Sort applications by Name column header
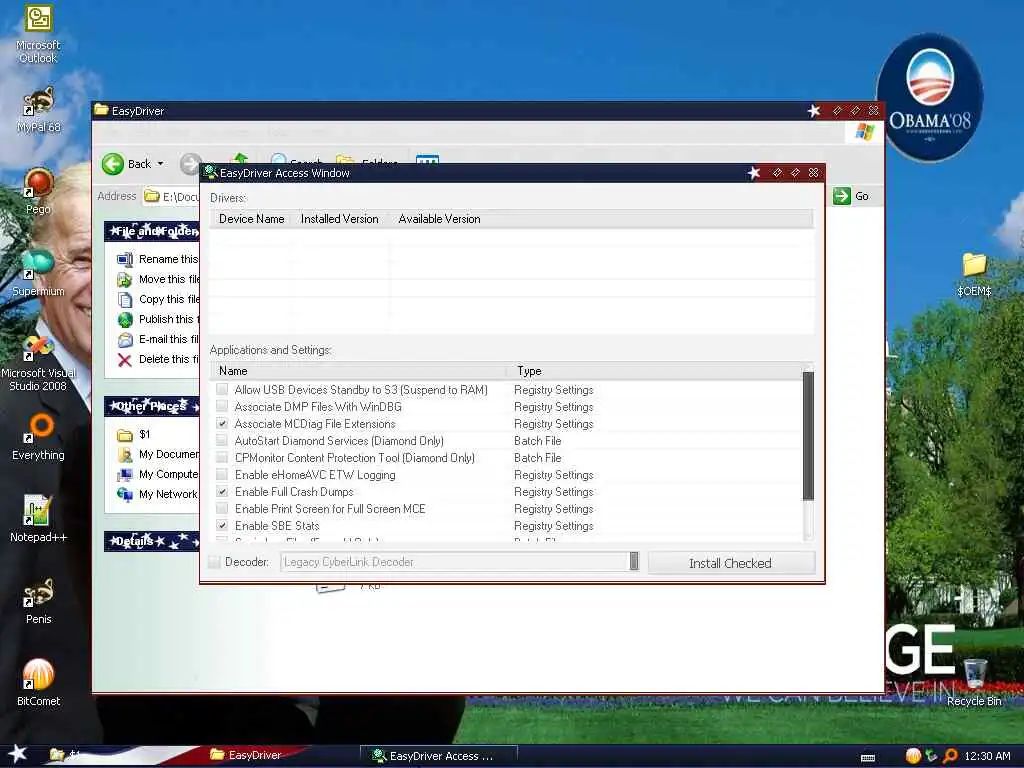The width and height of the screenshot is (1024, 768). [x=359, y=371]
